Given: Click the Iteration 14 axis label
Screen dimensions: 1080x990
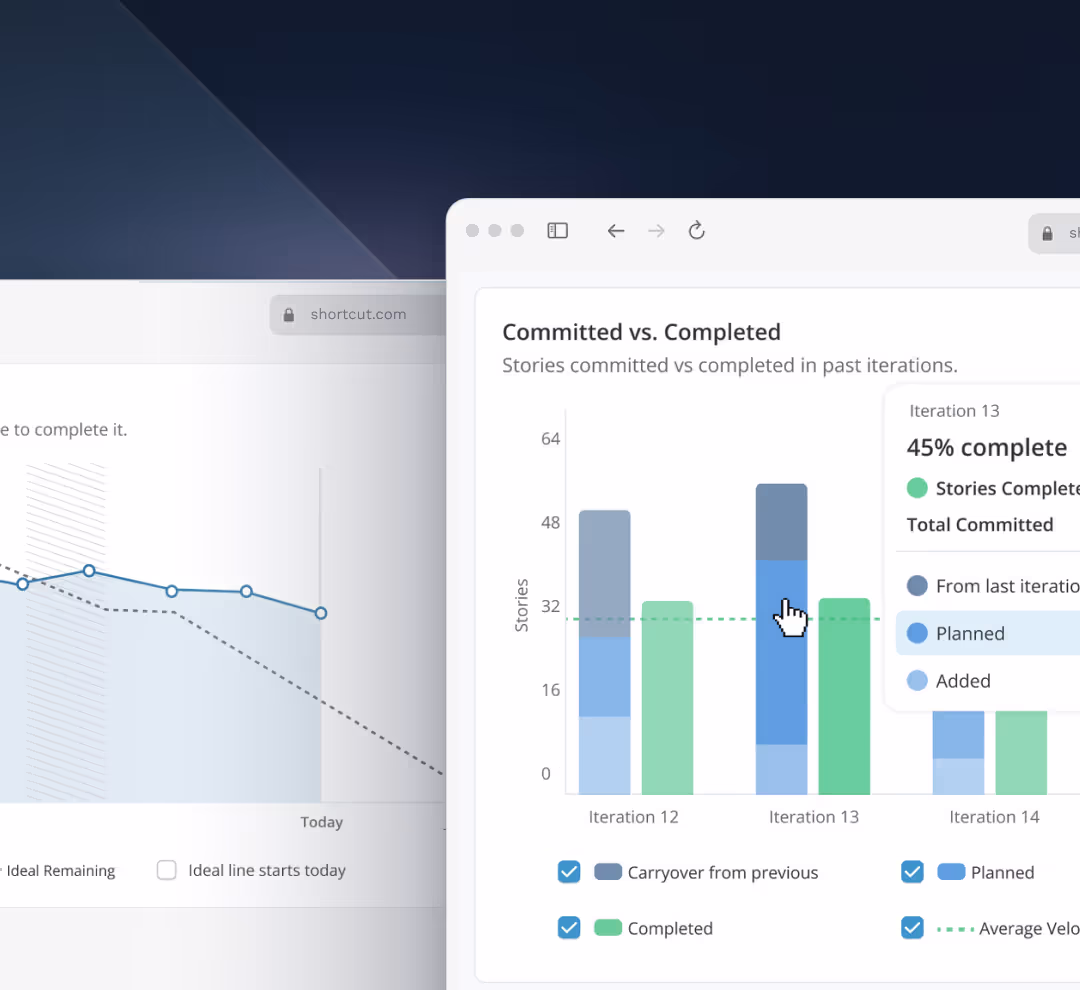Looking at the screenshot, I should (994, 817).
